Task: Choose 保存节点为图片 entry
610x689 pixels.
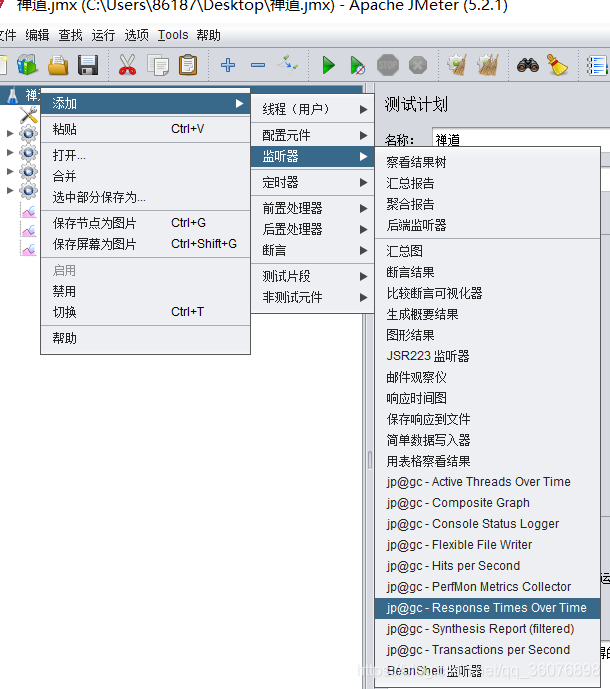Action: (145, 223)
